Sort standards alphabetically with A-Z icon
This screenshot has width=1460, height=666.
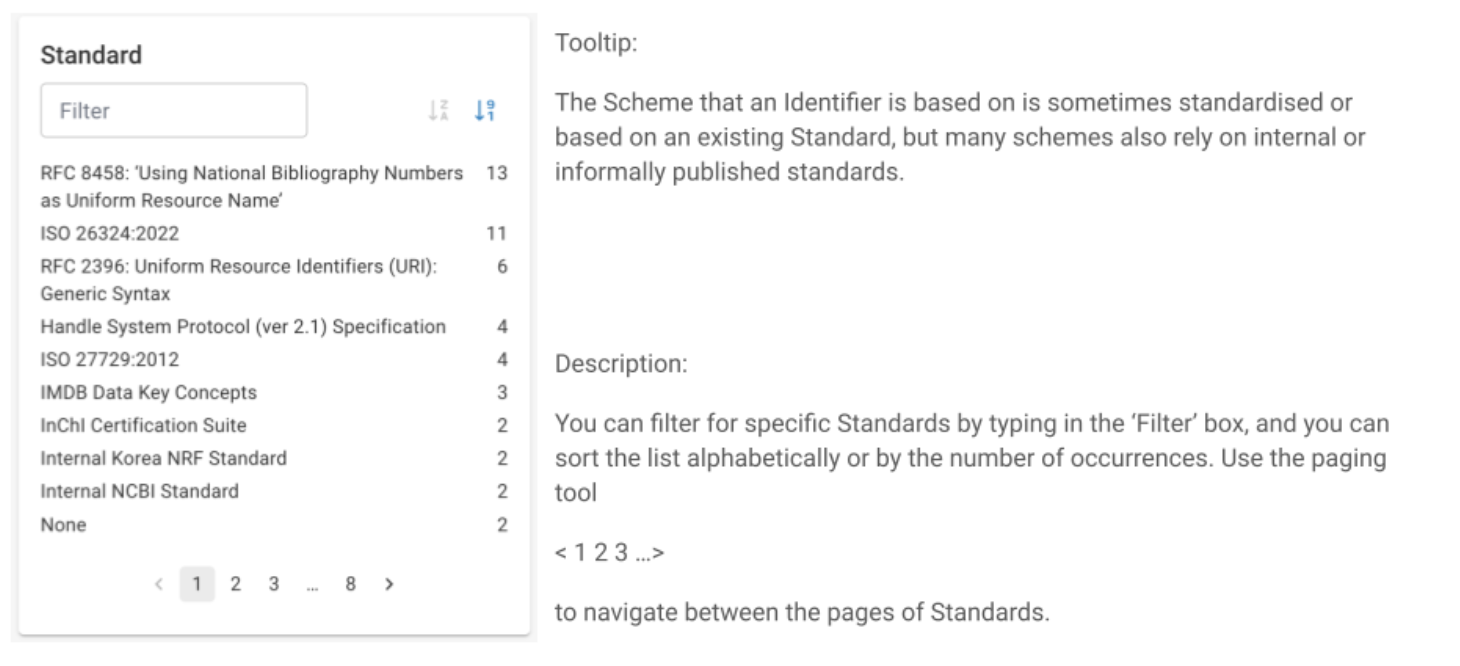pos(439,111)
